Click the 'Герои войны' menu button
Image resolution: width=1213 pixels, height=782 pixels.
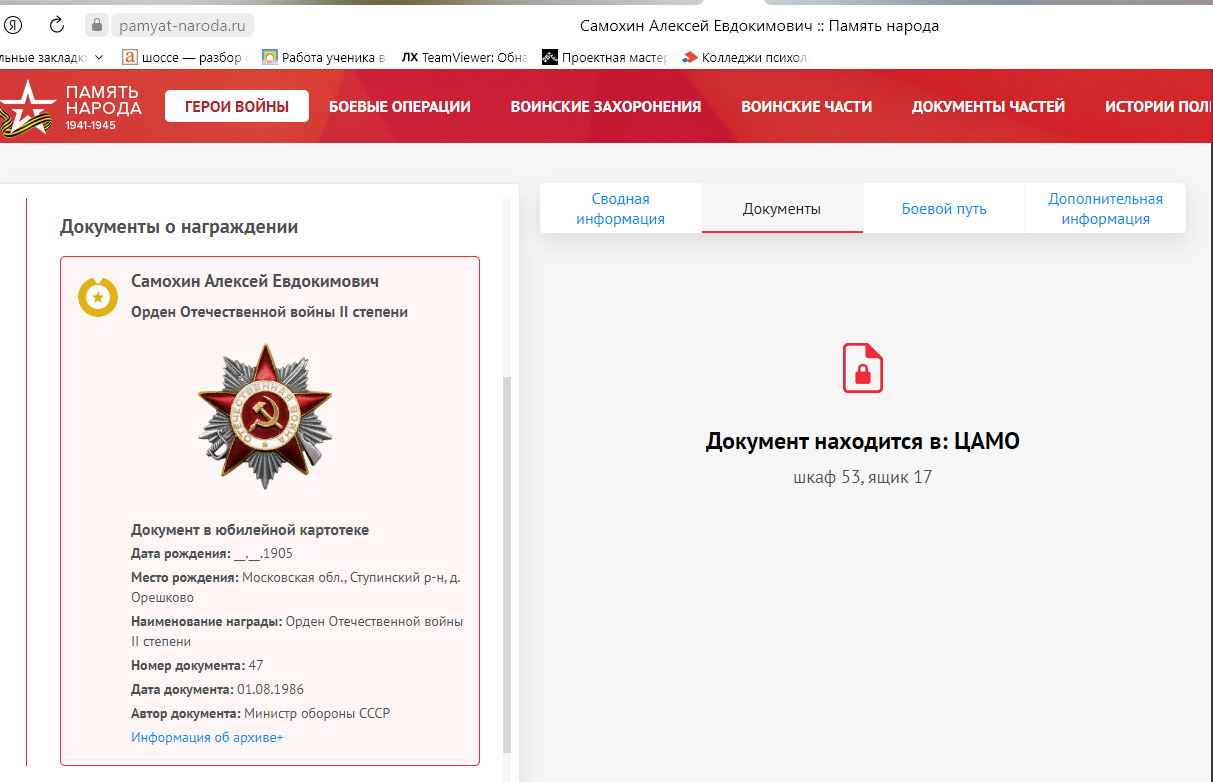[237, 106]
